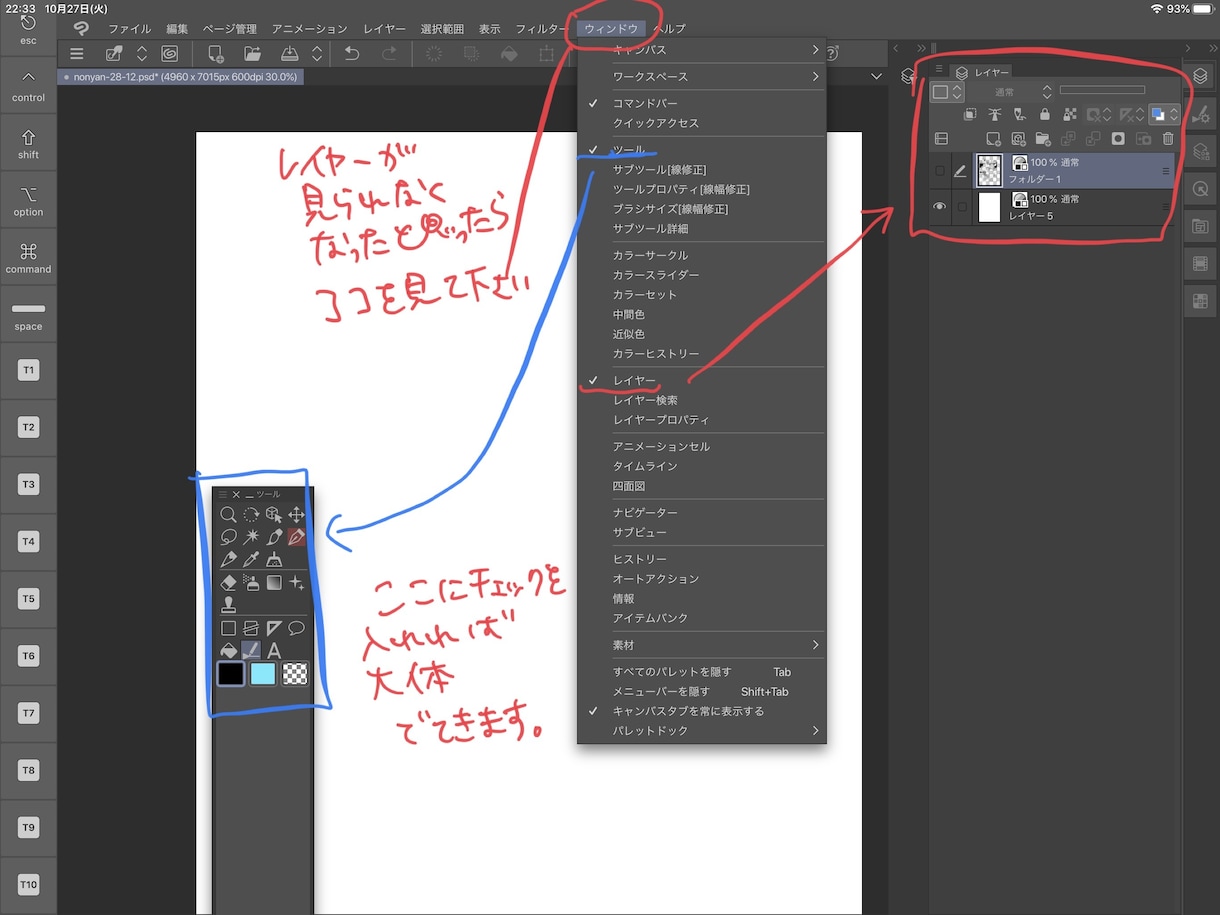This screenshot has width=1220, height=915.
Task: Select the speech balloon tool
Action: tap(297, 628)
